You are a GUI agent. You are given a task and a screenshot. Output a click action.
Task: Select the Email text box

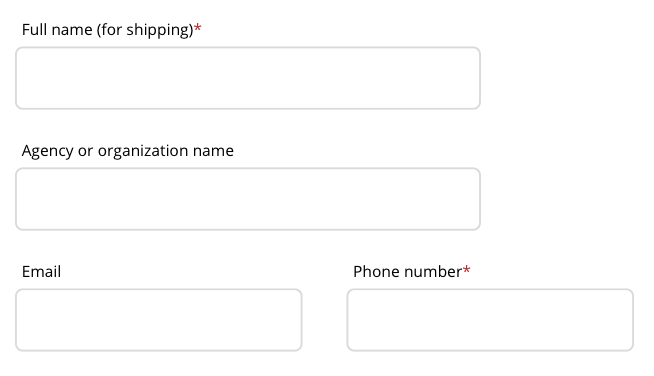pos(158,320)
